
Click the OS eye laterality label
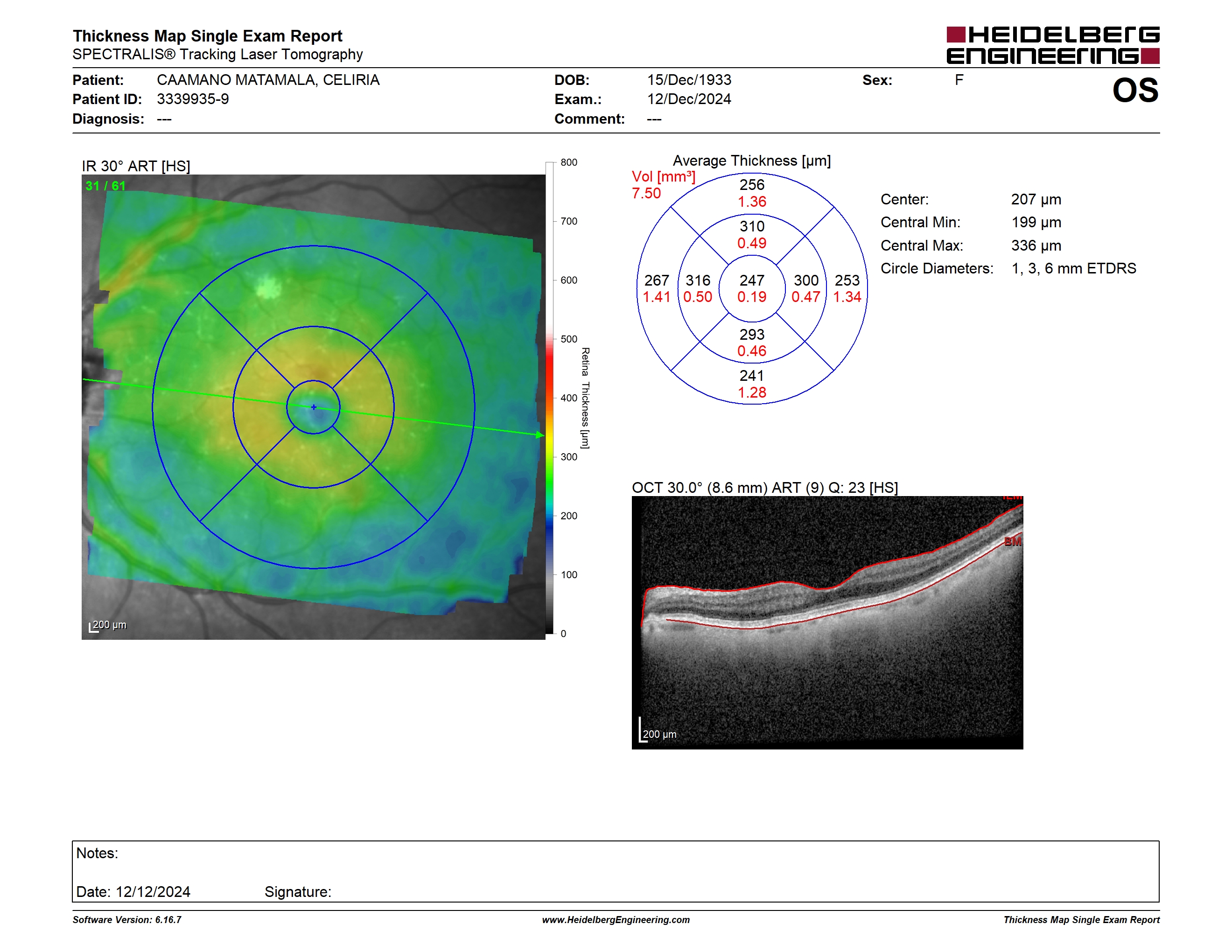[x=1135, y=90]
